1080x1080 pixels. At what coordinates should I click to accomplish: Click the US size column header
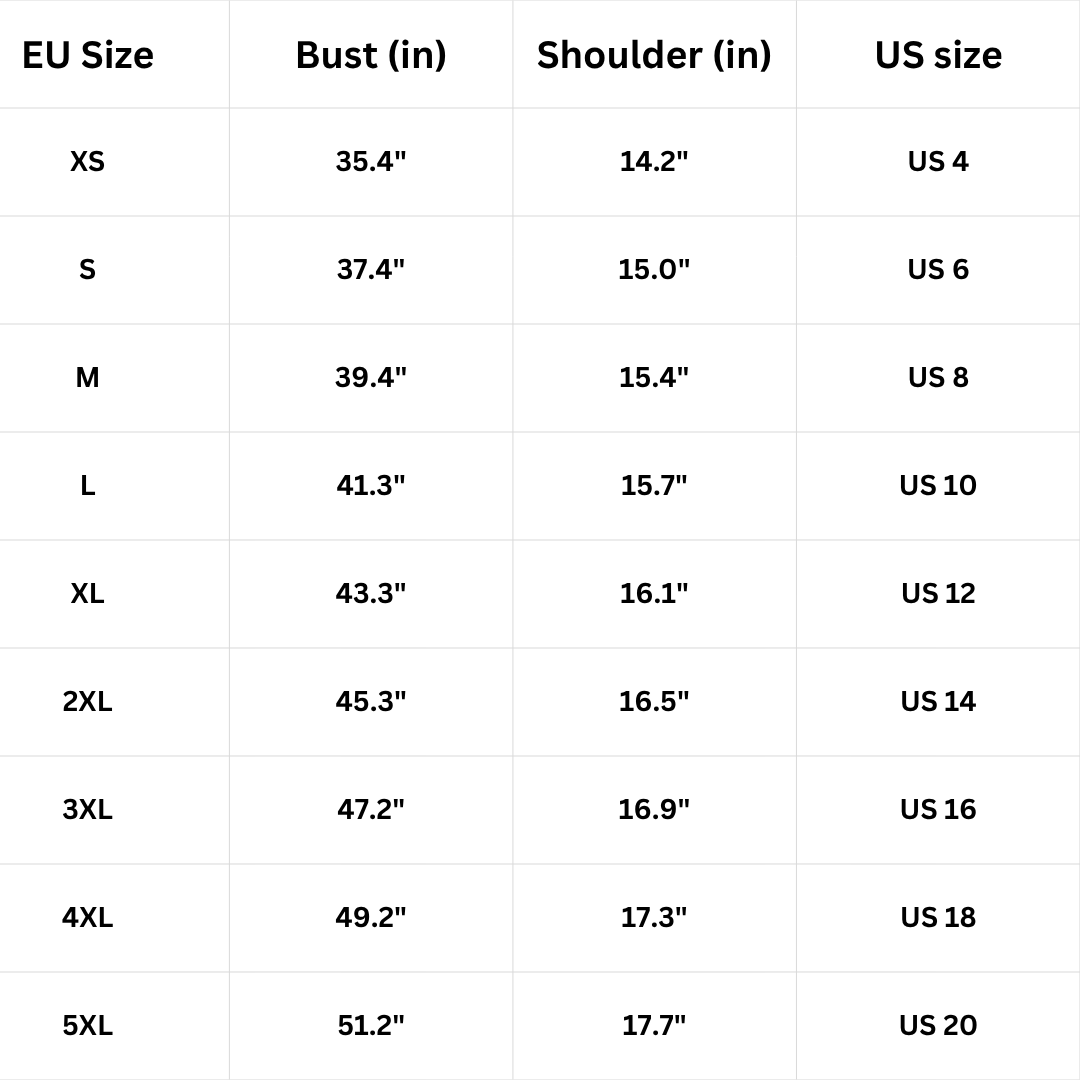click(938, 55)
